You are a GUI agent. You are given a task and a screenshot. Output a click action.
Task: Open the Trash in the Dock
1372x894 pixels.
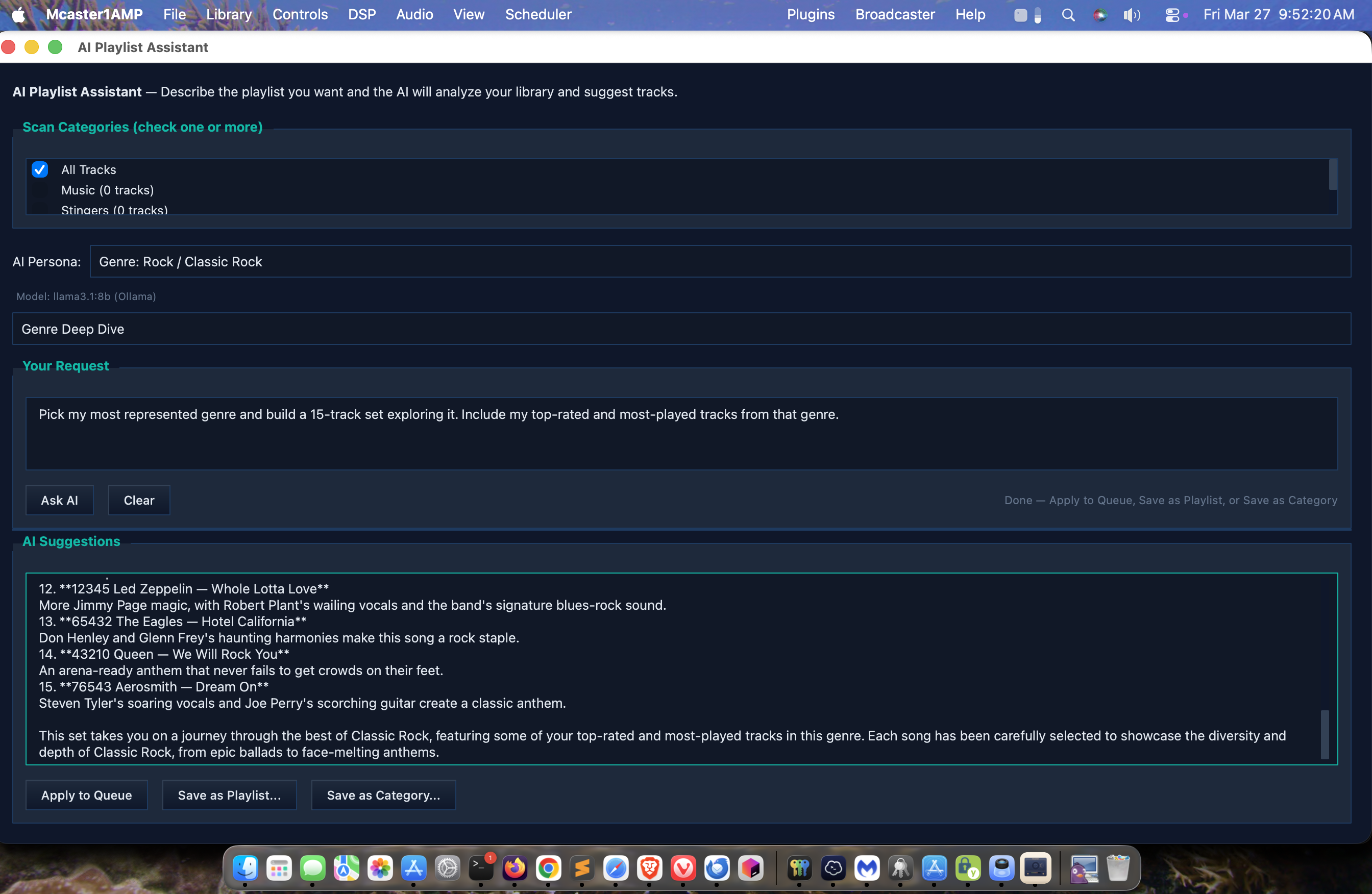1118,869
